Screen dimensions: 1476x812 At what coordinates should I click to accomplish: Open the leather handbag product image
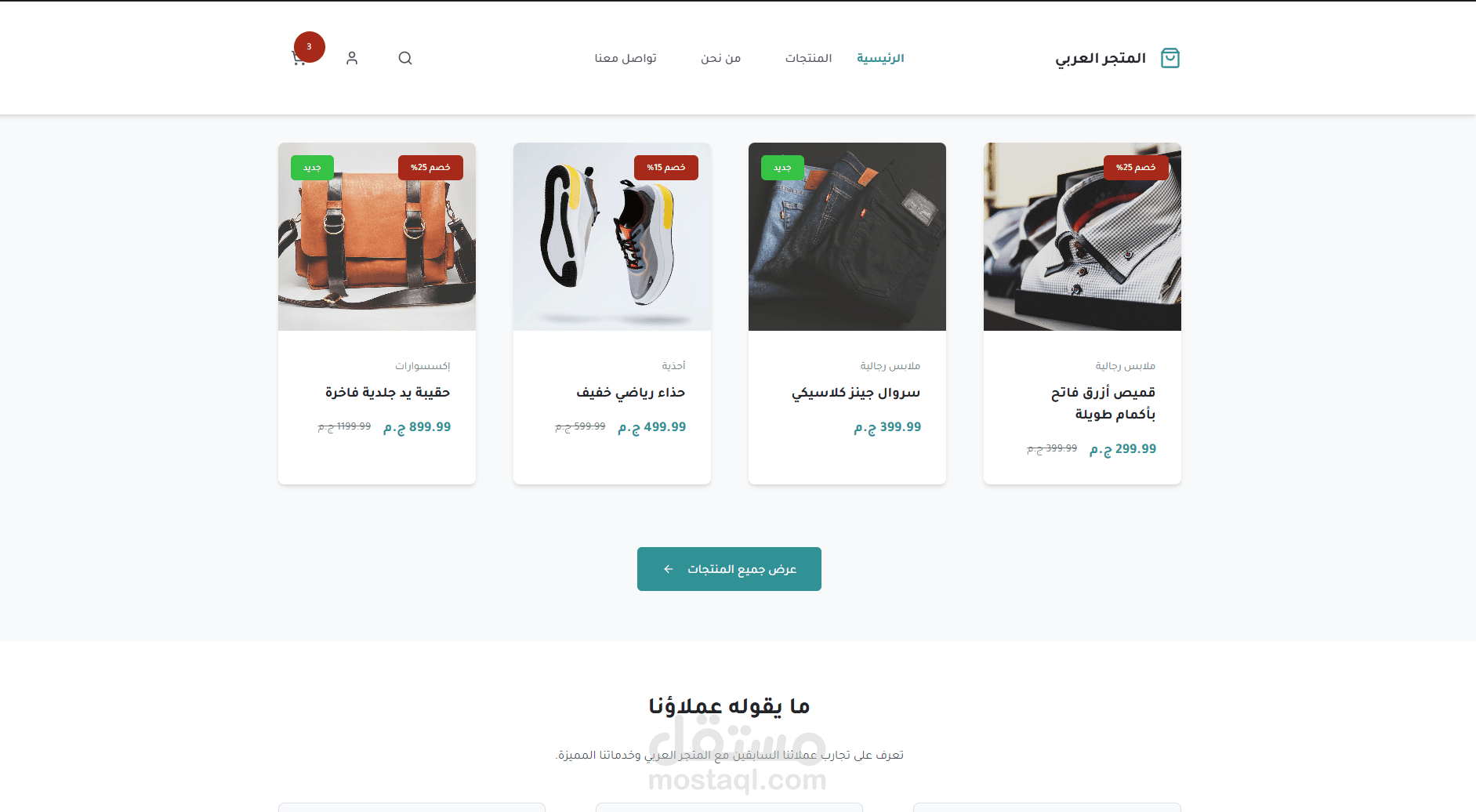pyautogui.click(x=377, y=237)
